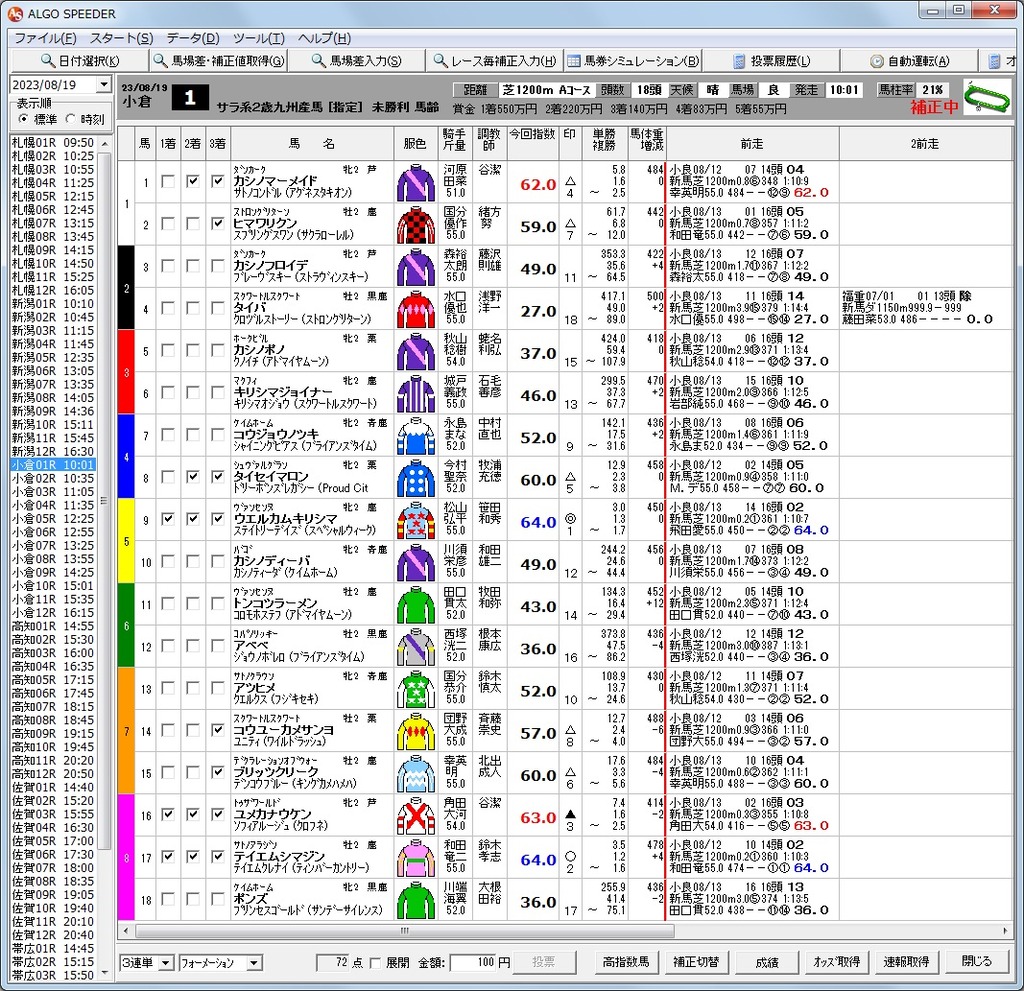The height and width of the screenshot is (991, 1024).
Task: Click silk jersey icon for コウジョウノツキ
Action: coord(415,436)
